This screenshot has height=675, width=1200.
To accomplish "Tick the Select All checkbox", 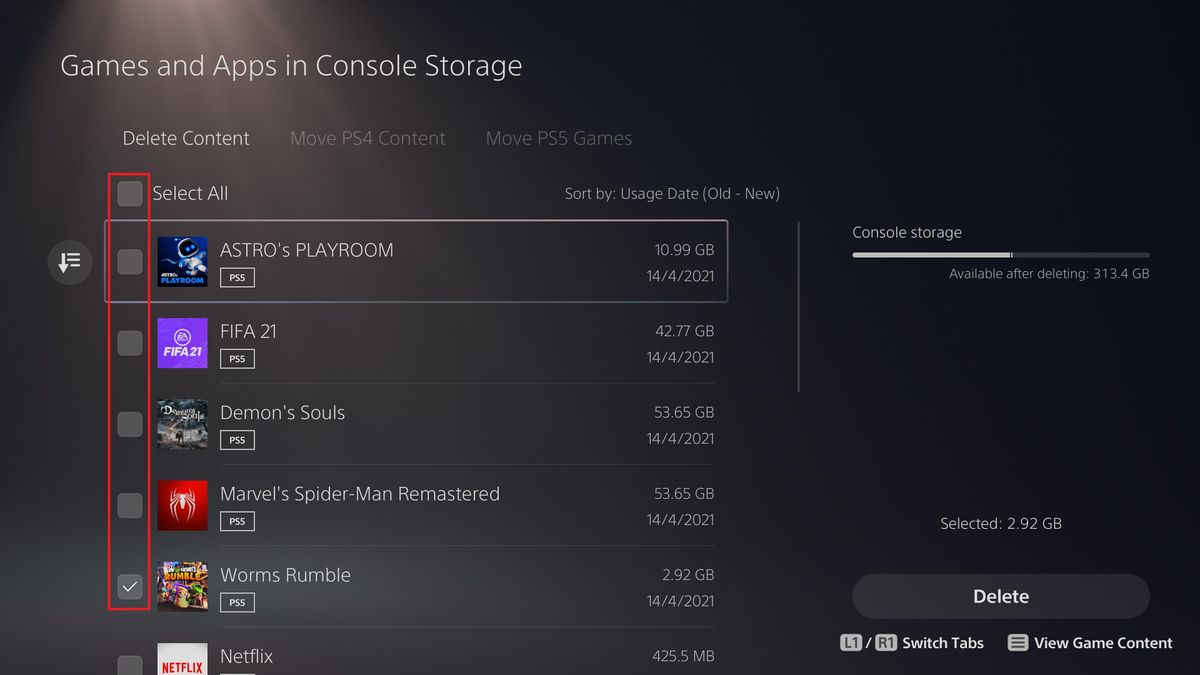I will (130, 194).
